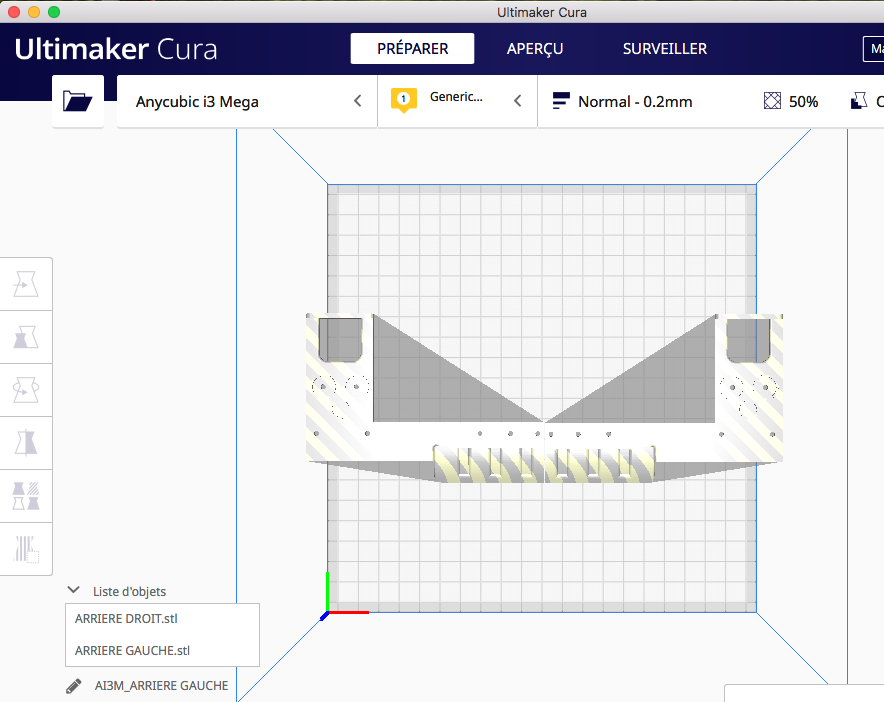Viewport: 884px width, 702px height.
Task: Click the support settings icon
Action: 859,101
